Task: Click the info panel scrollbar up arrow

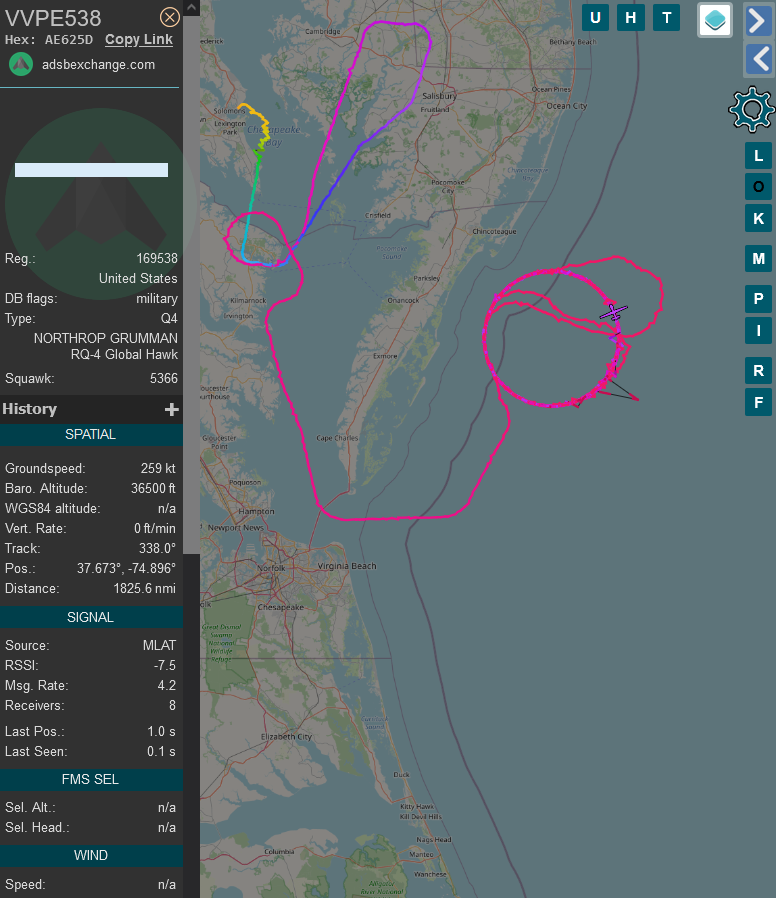Action: [x=191, y=7]
